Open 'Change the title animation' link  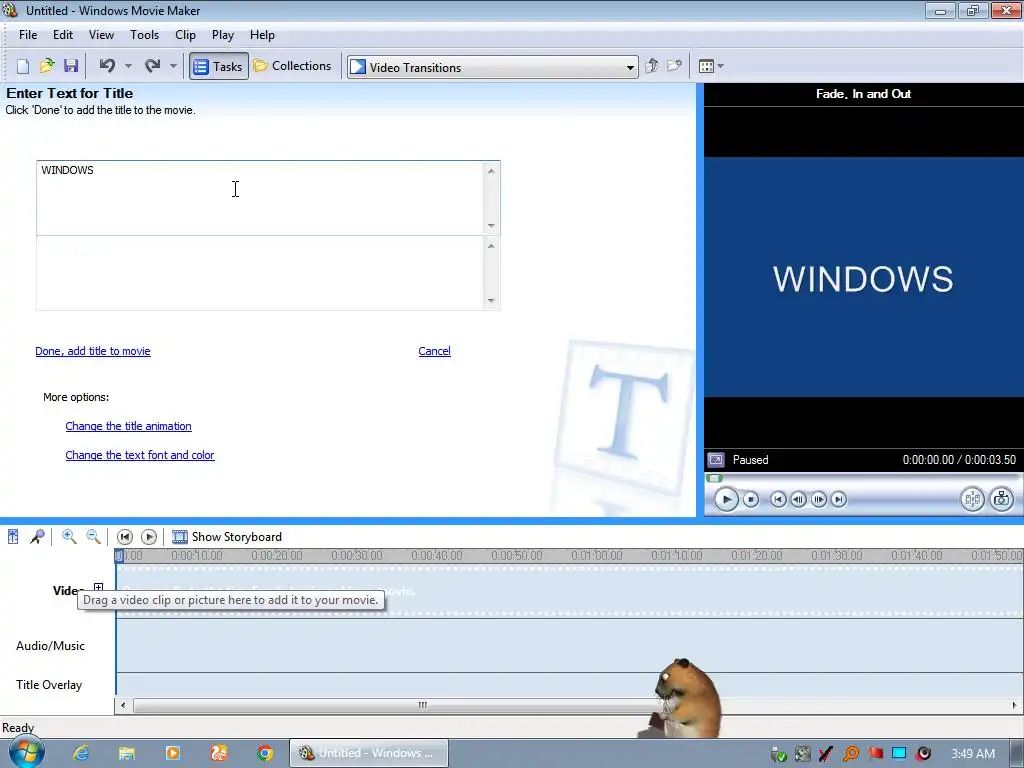(129, 426)
